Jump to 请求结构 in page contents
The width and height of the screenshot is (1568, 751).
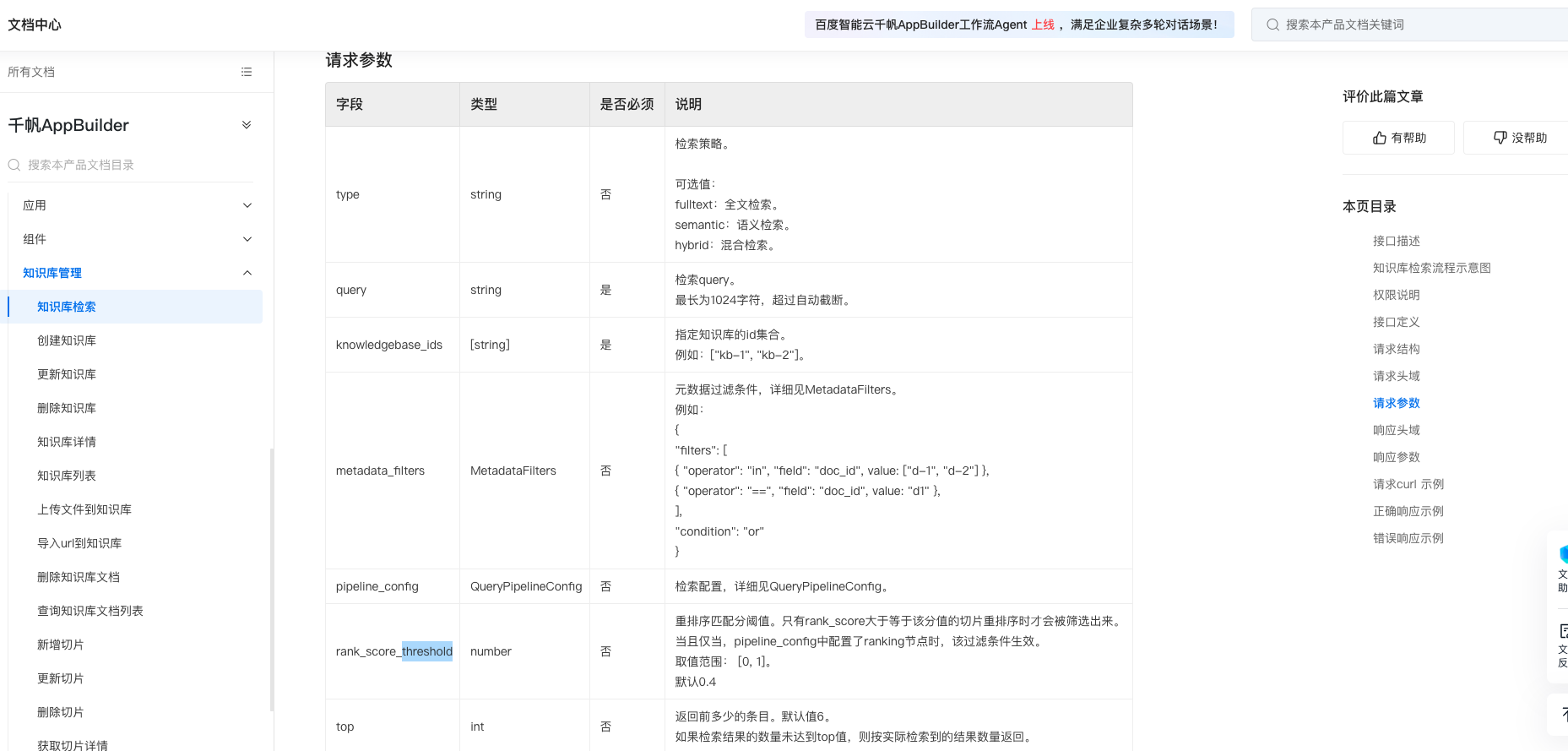pos(1397,349)
